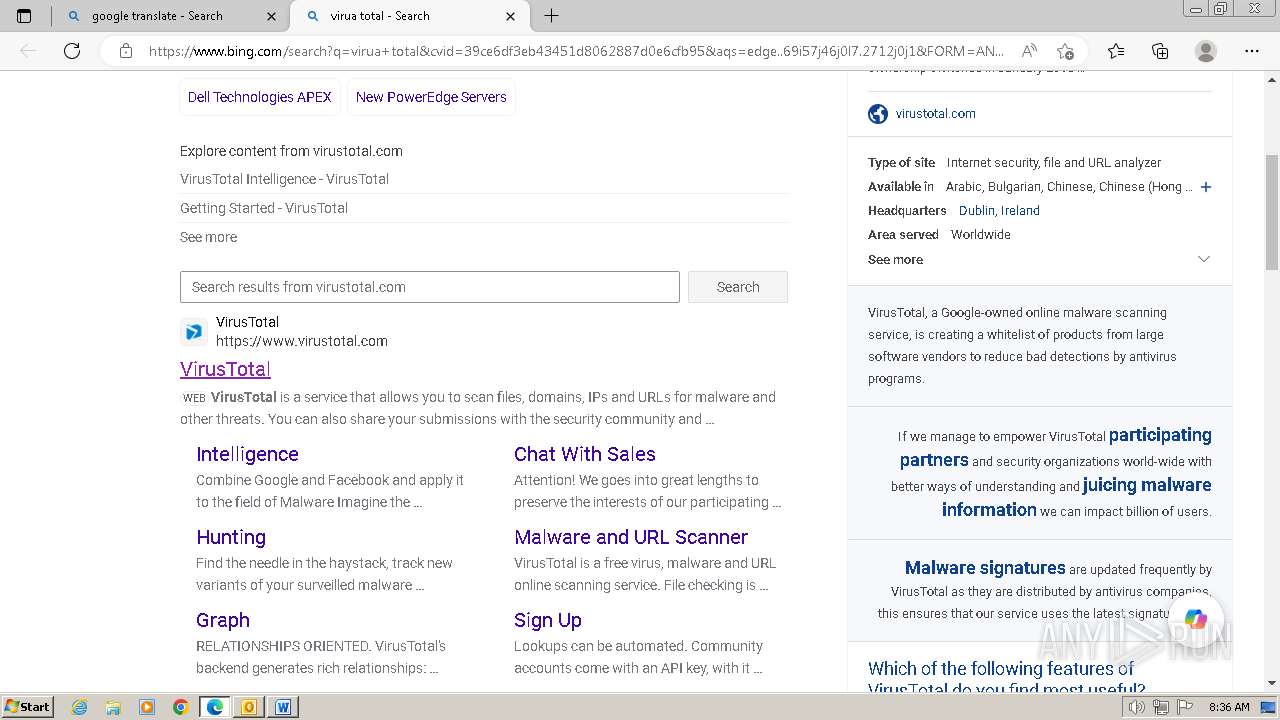This screenshot has width=1280, height=720.
Task: Open the Intelligence sitelink
Action: [x=247, y=454]
